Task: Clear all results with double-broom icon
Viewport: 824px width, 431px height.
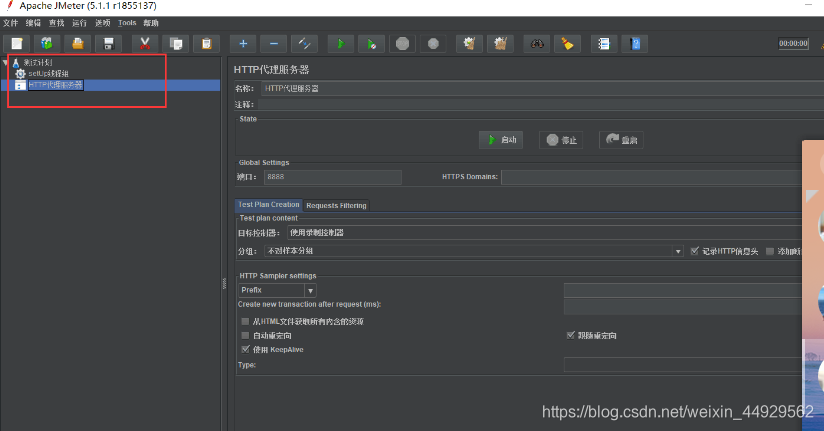Action: [500, 44]
